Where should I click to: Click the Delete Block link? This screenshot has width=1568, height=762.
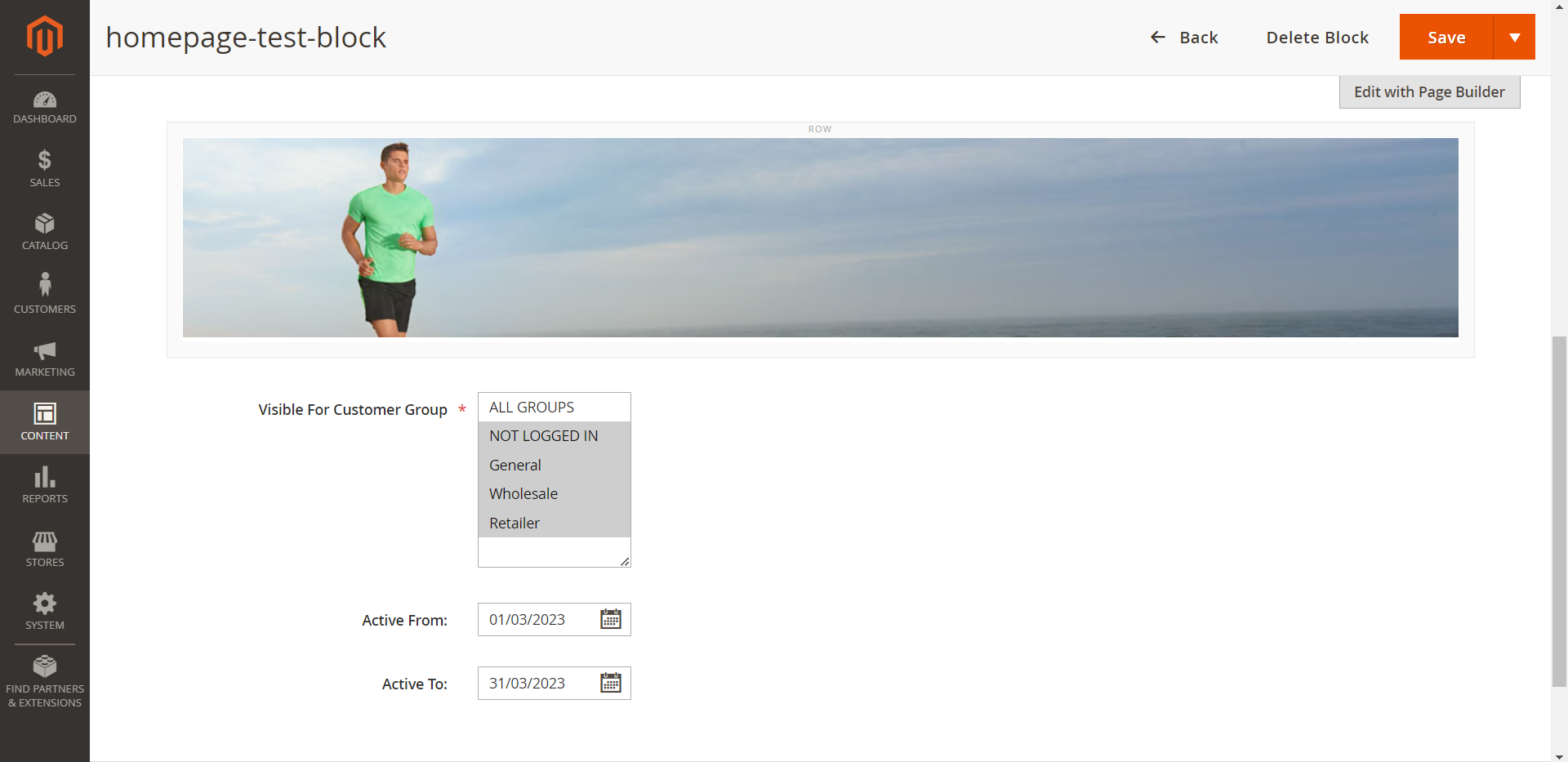pyautogui.click(x=1317, y=37)
